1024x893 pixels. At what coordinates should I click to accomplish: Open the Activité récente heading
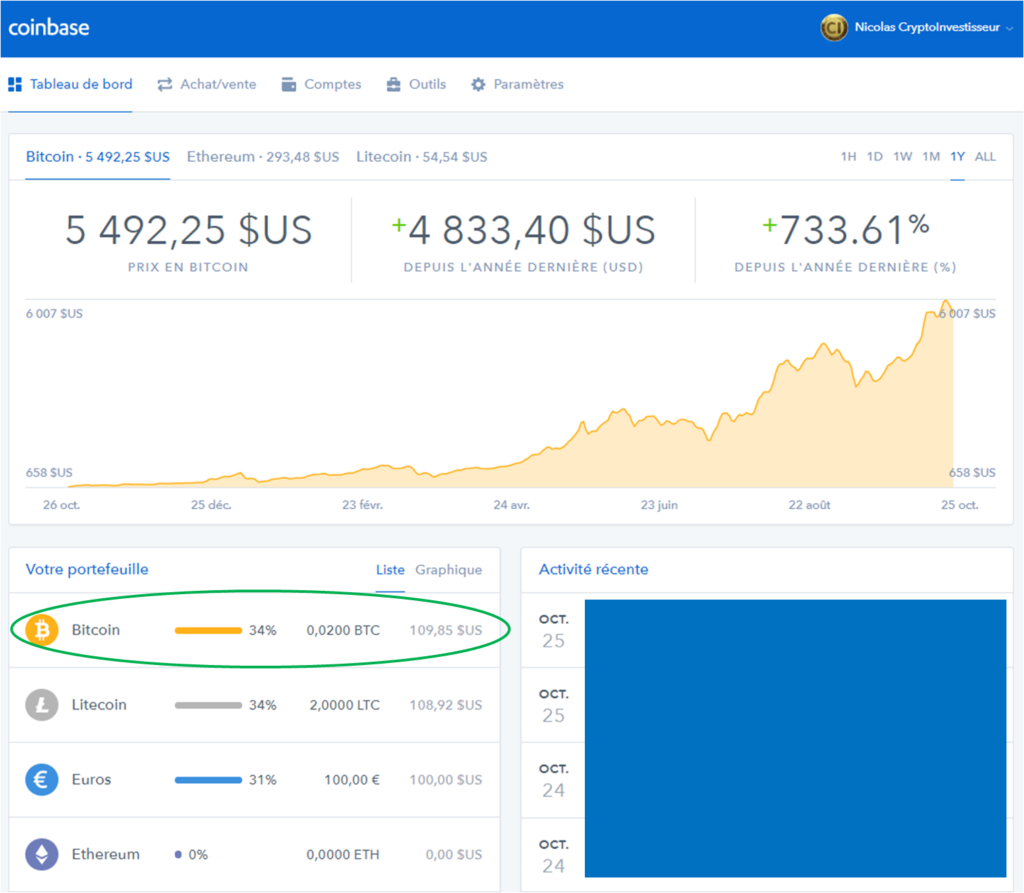click(594, 570)
